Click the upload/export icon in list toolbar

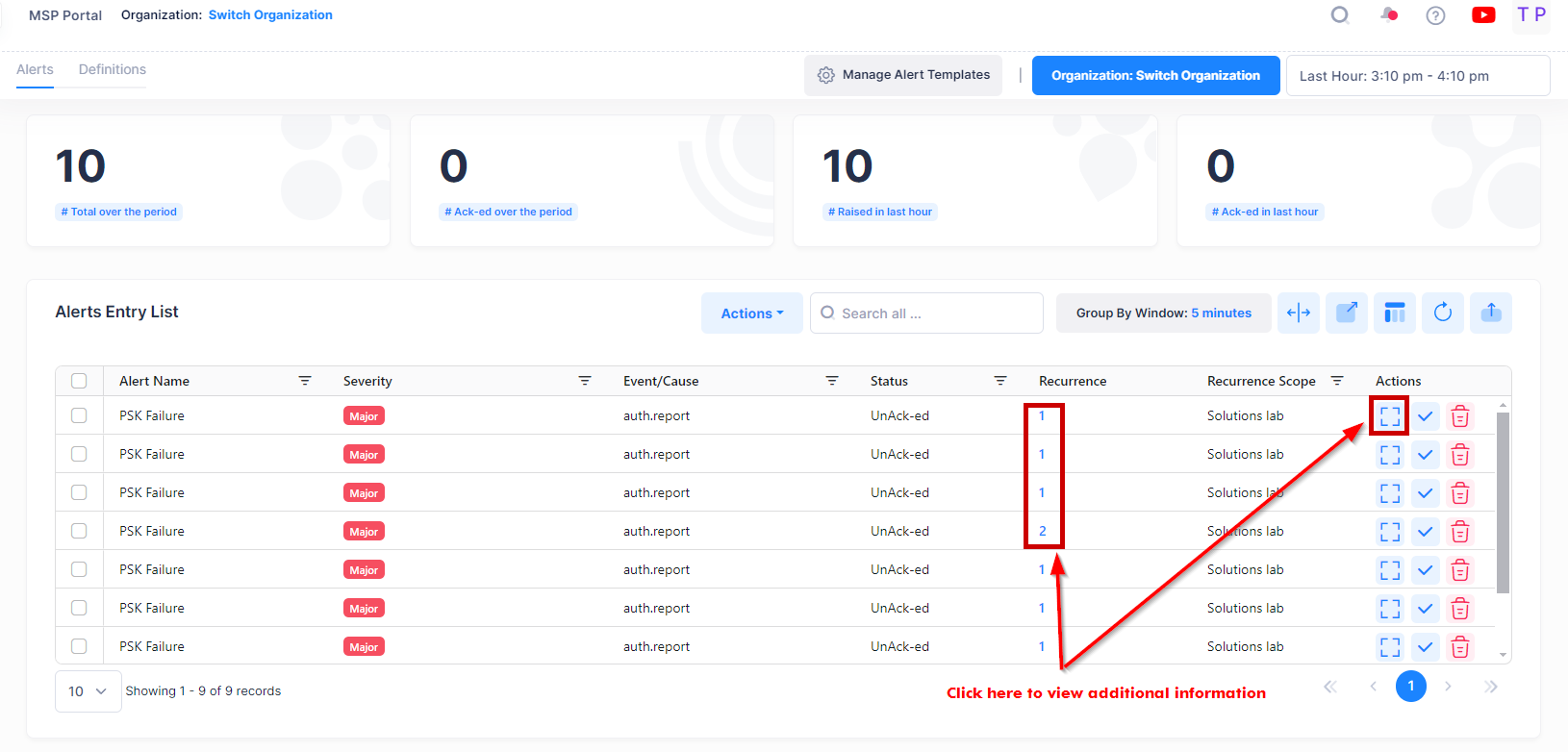[1490, 313]
